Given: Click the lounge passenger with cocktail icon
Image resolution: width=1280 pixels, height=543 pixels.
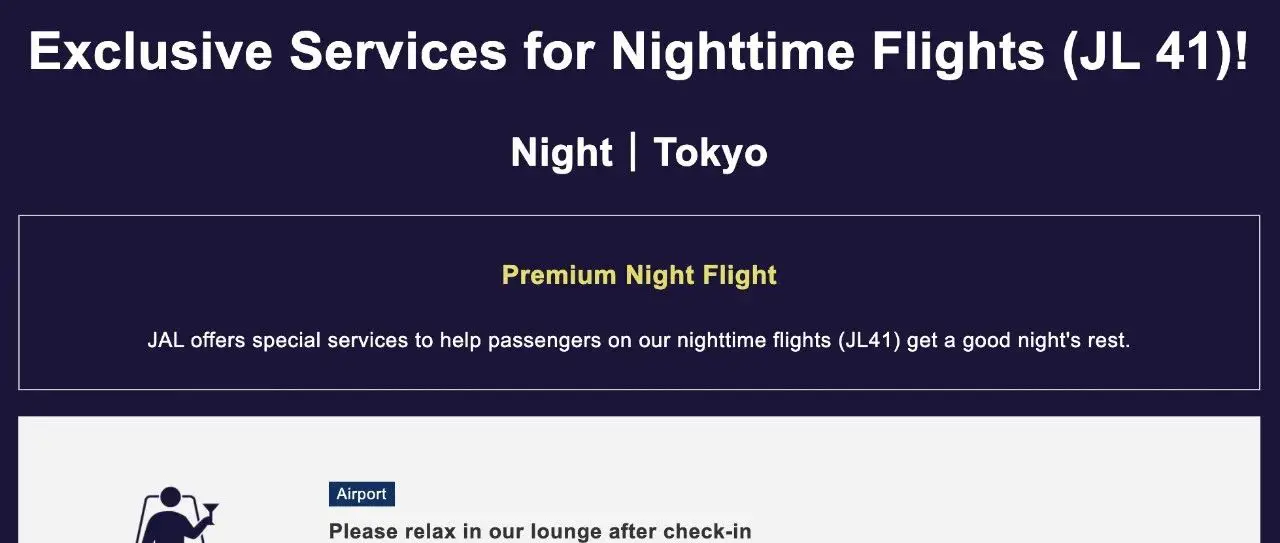Looking at the screenshot, I should (172, 515).
